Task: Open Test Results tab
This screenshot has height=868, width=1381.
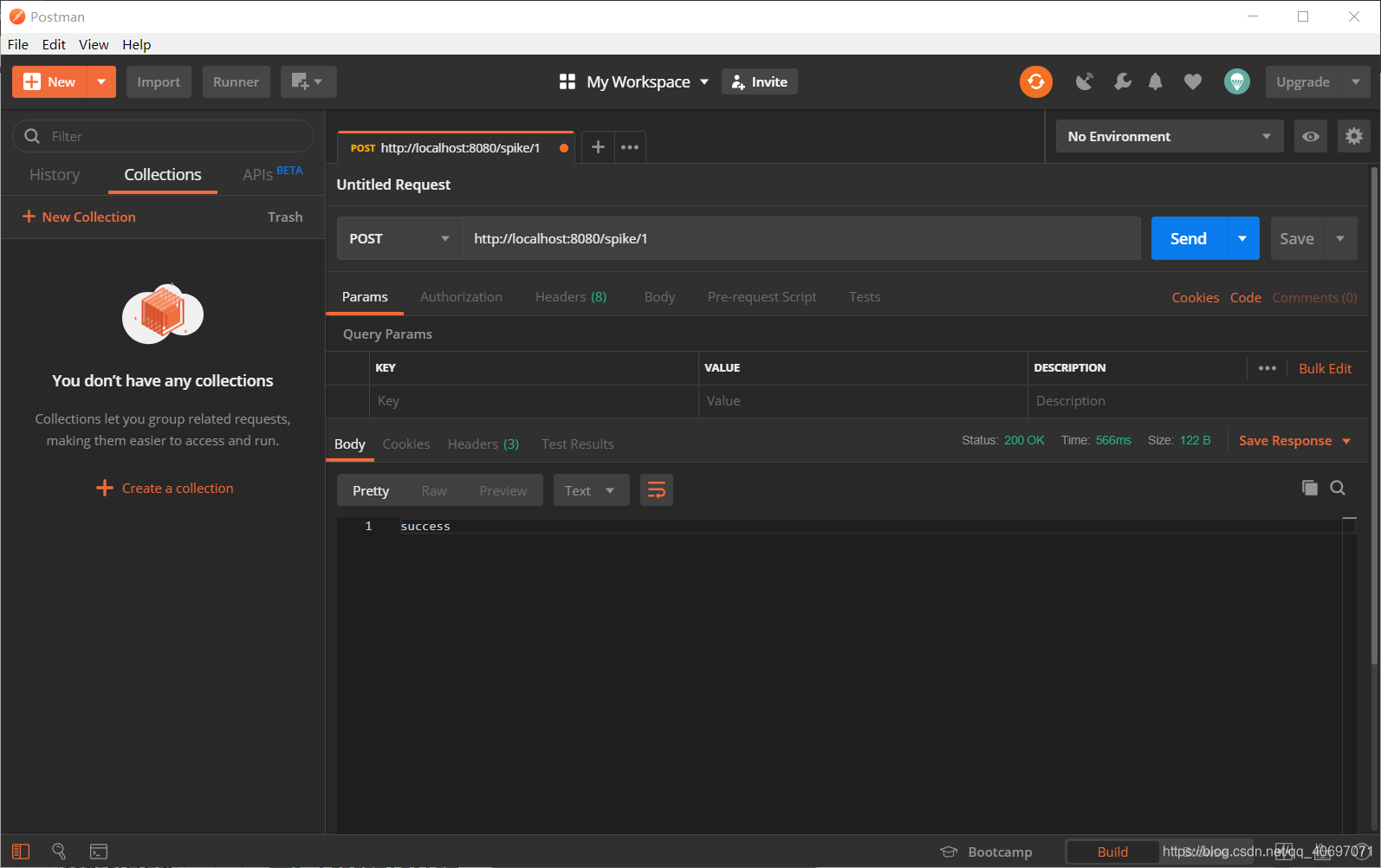Action: coord(578,444)
